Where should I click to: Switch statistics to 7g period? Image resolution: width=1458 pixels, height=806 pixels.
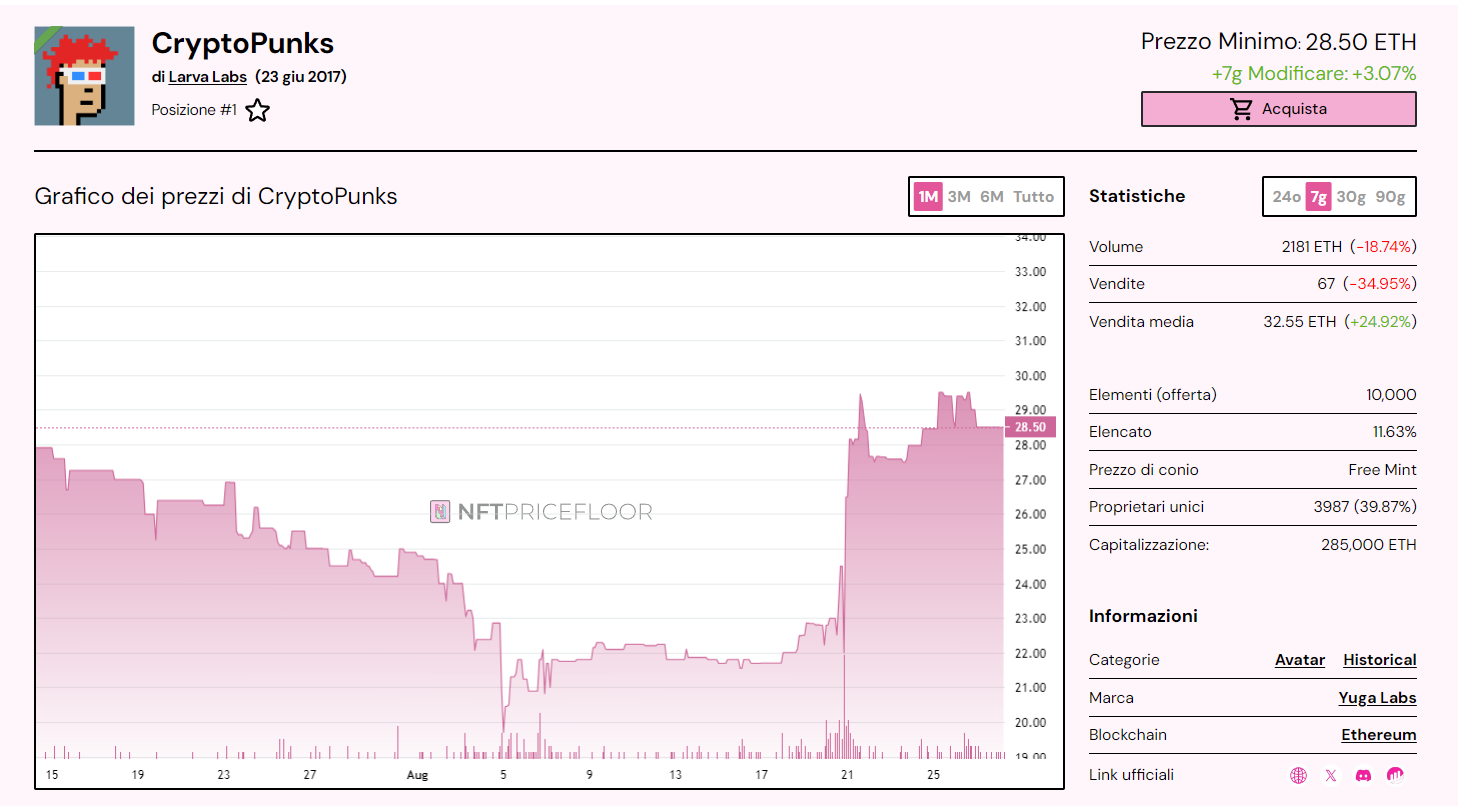(1319, 197)
